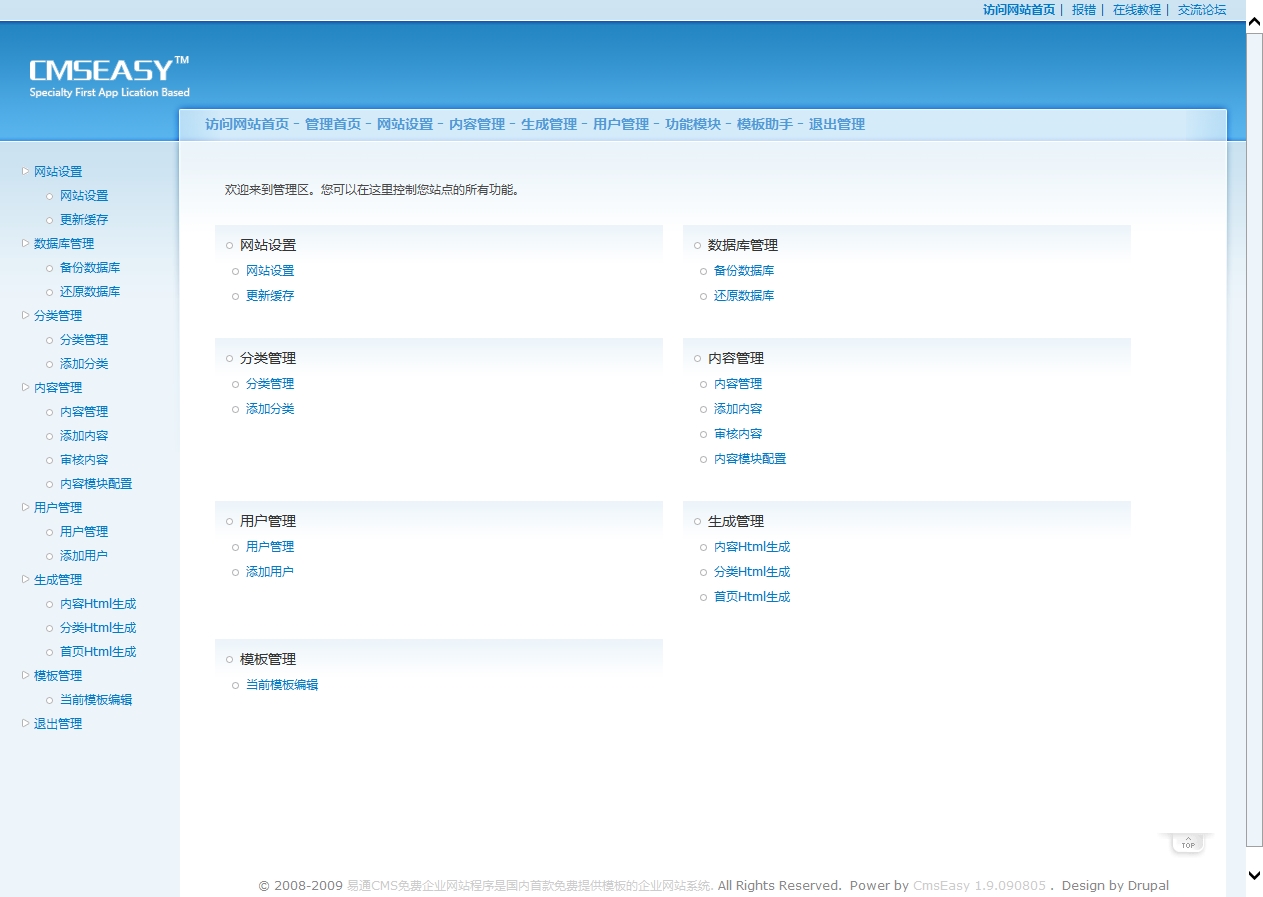Open 添加内容 in the sidebar

[84, 435]
